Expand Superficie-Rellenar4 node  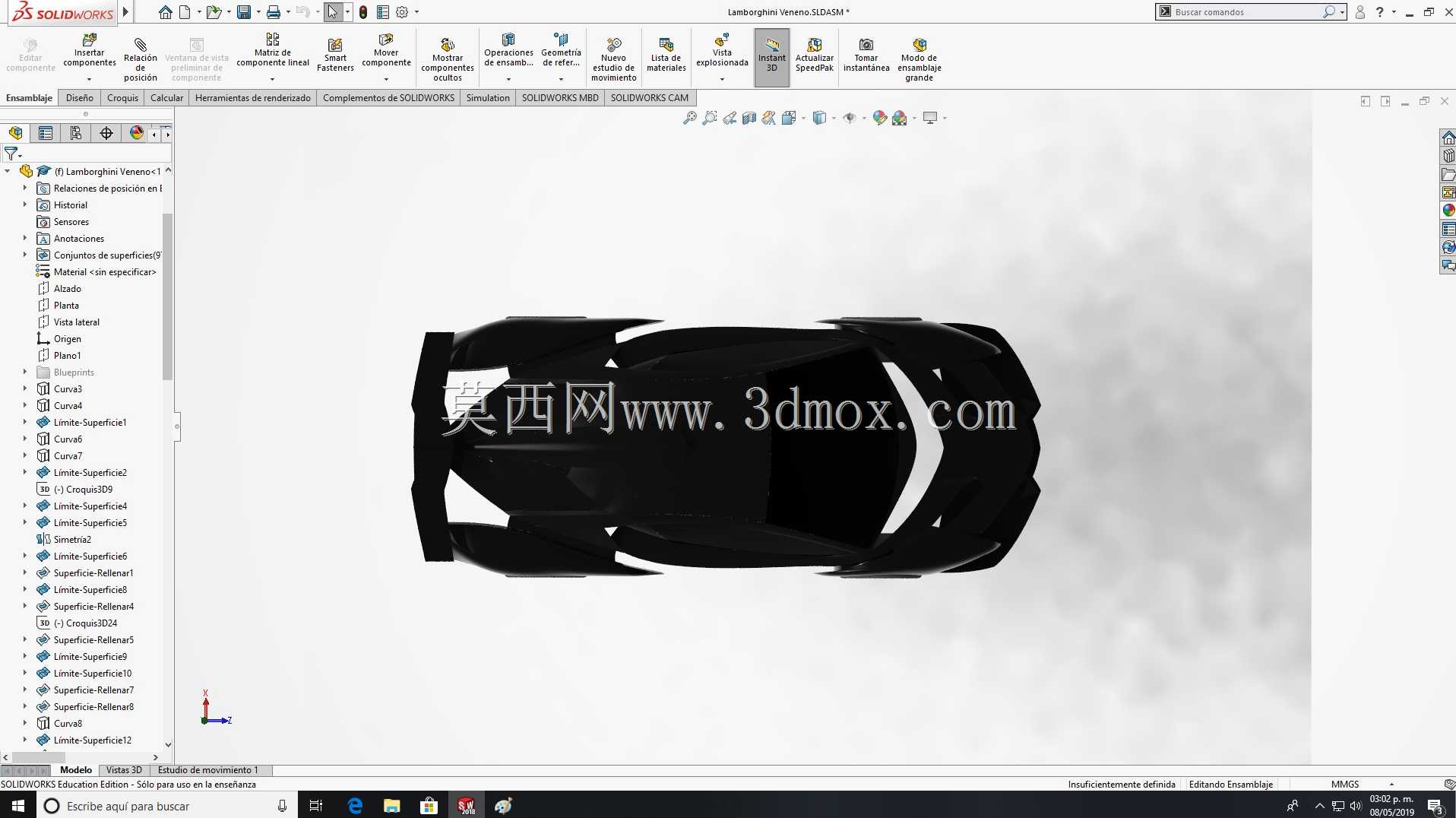coord(24,606)
